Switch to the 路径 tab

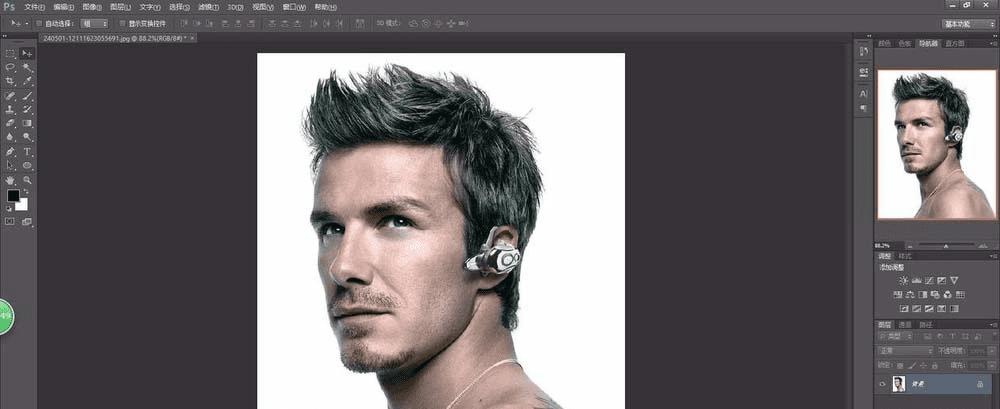(925, 325)
